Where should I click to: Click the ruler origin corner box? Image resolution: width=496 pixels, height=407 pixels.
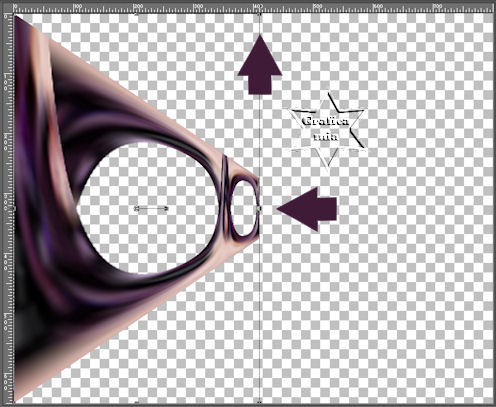point(7,8)
